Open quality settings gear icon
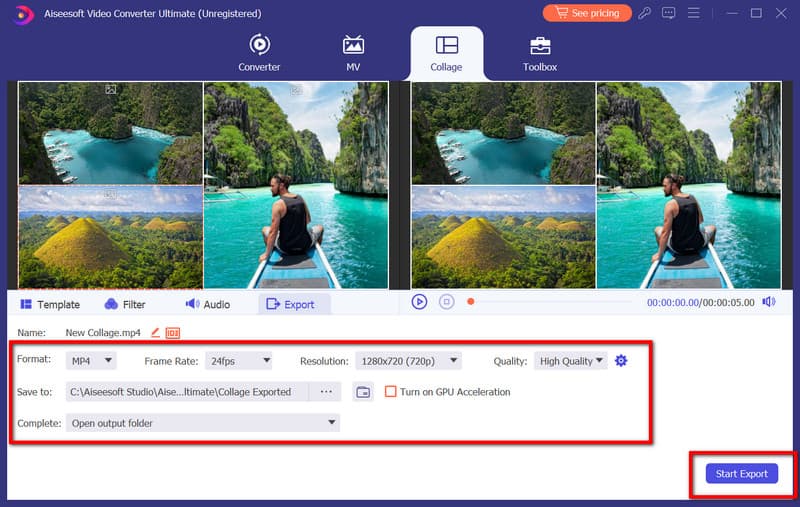The width and height of the screenshot is (800, 507). [x=621, y=361]
